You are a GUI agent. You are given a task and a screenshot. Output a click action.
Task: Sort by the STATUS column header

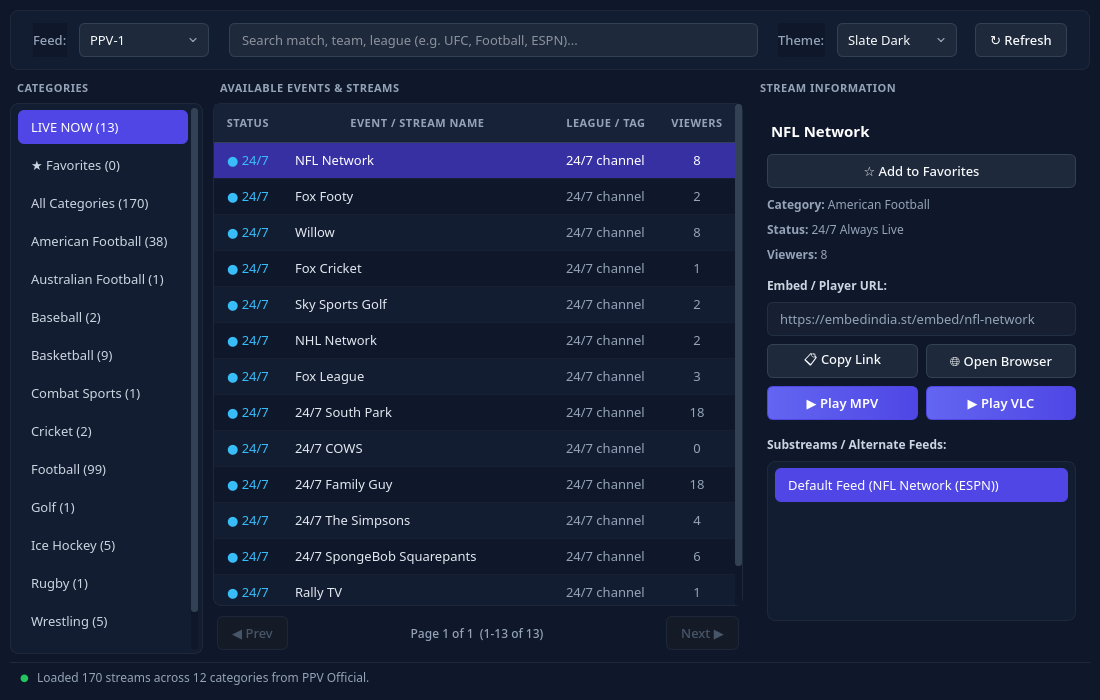coord(248,123)
